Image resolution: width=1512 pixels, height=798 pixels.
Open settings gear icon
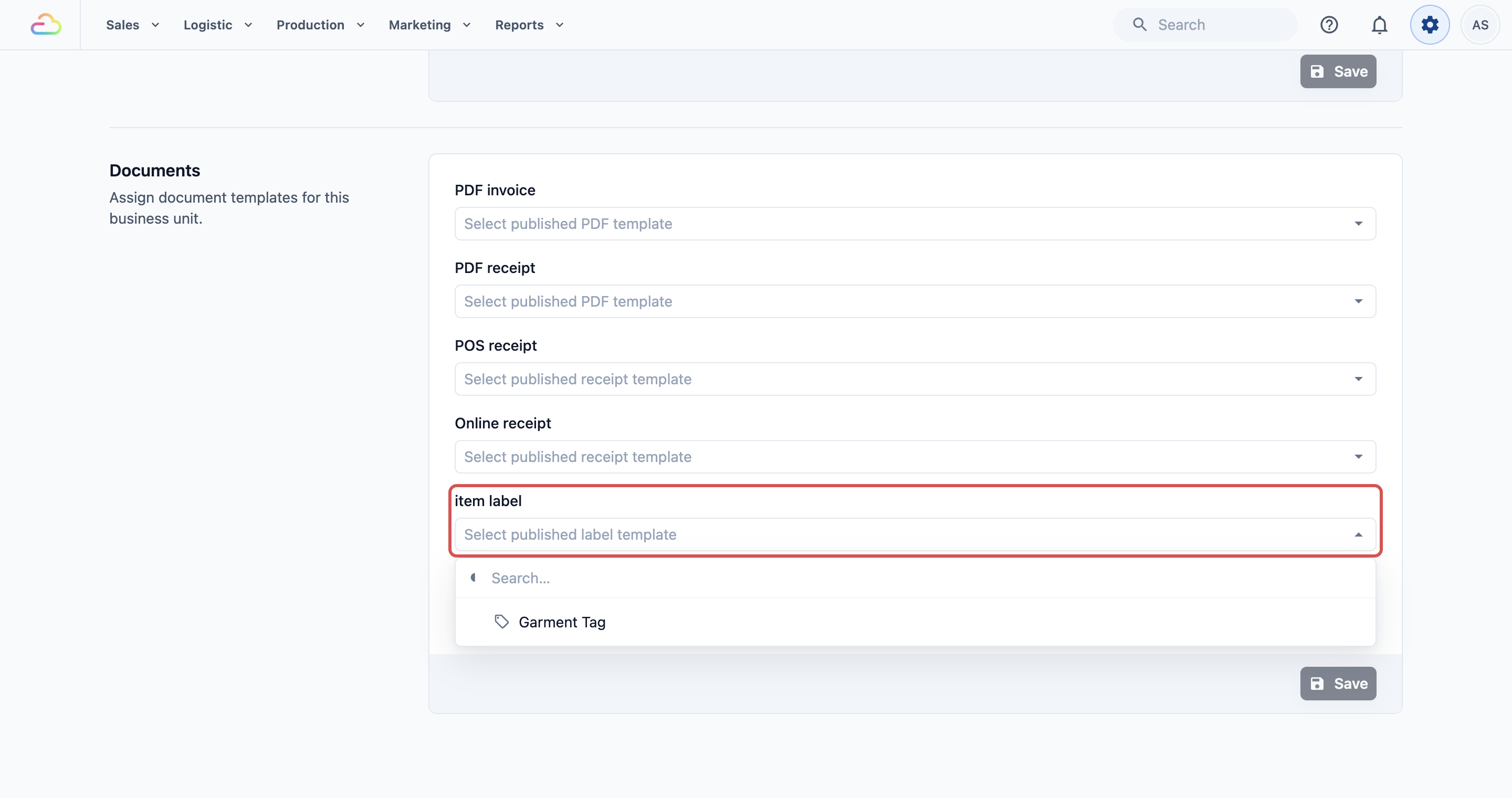pyautogui.click(x=1430, y=25)
